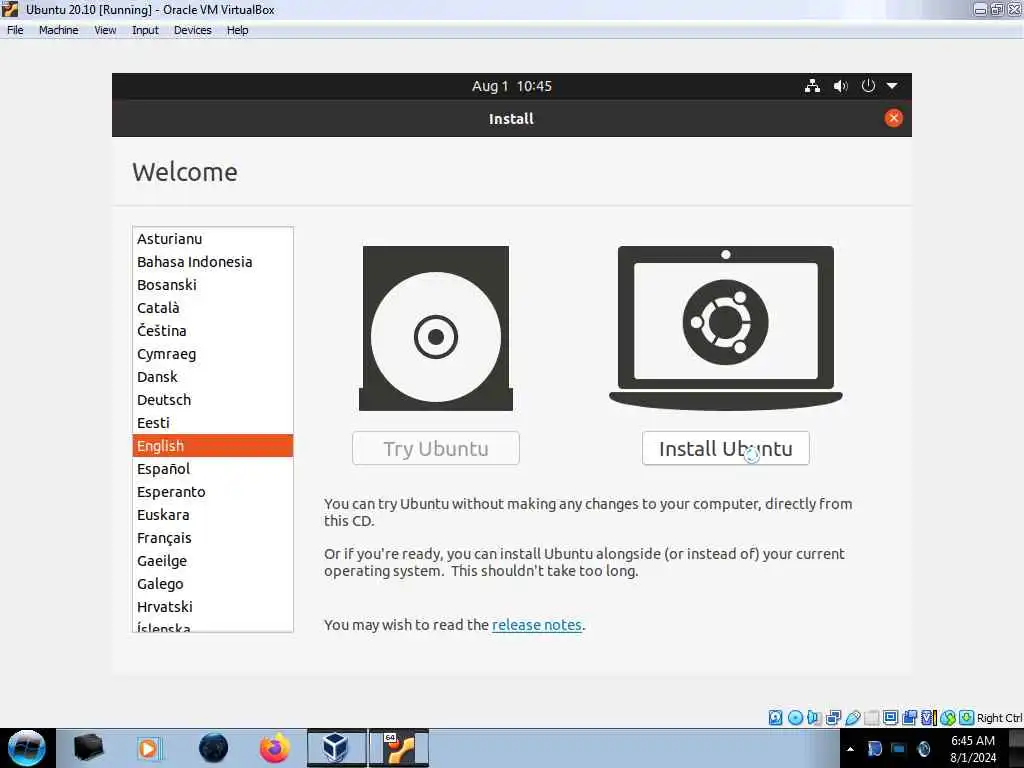Image resolution: width=1024 pixels, height=768 pixels.
Task: Open the VirtualBox File menu
Action: click(x=15, y=30)
